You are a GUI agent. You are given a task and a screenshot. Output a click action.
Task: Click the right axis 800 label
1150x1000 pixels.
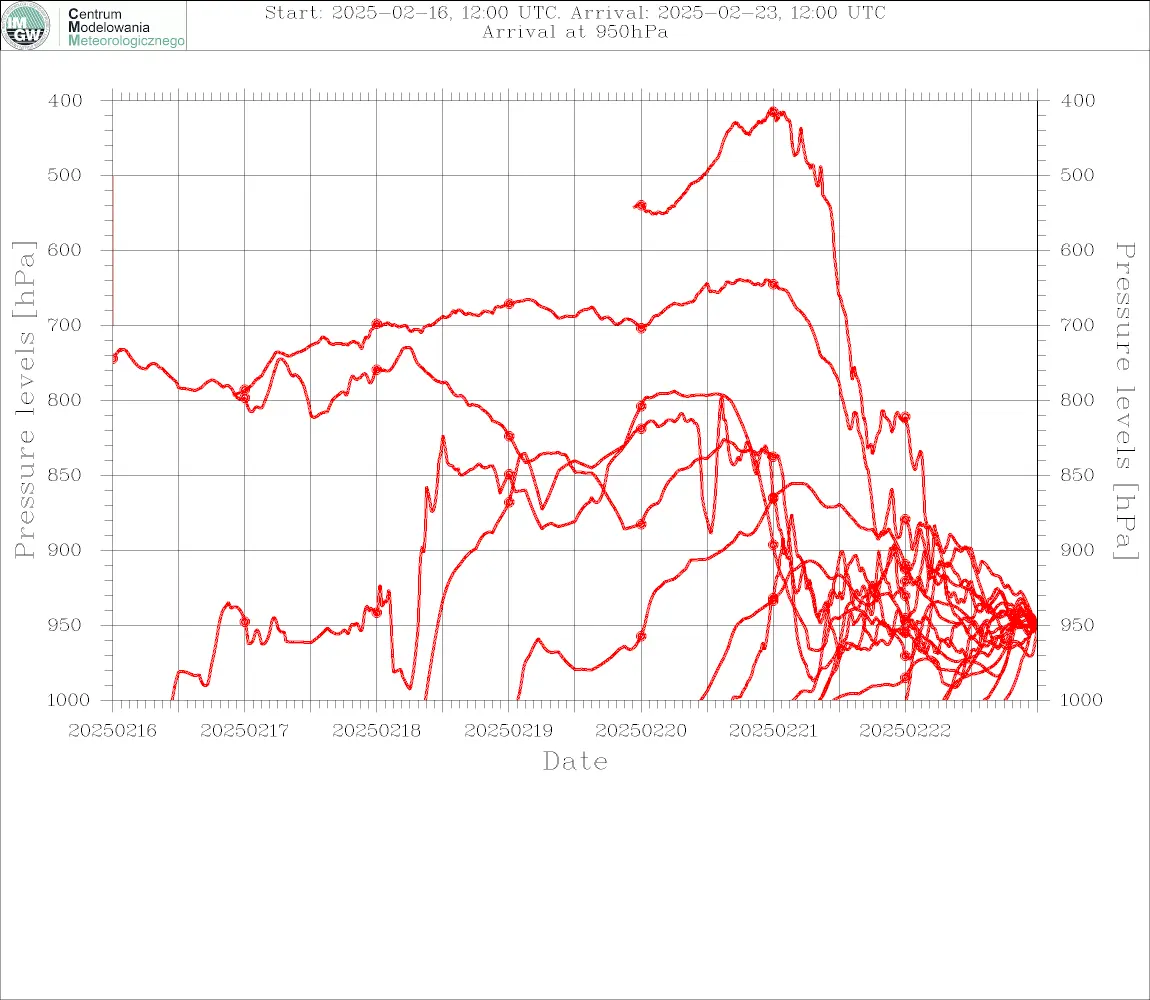coord(1077,401)
